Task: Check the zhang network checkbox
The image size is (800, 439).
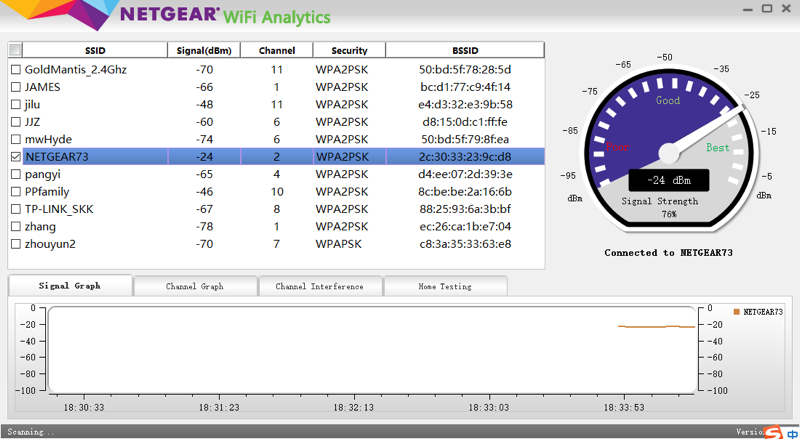Action: coord(16,226)
